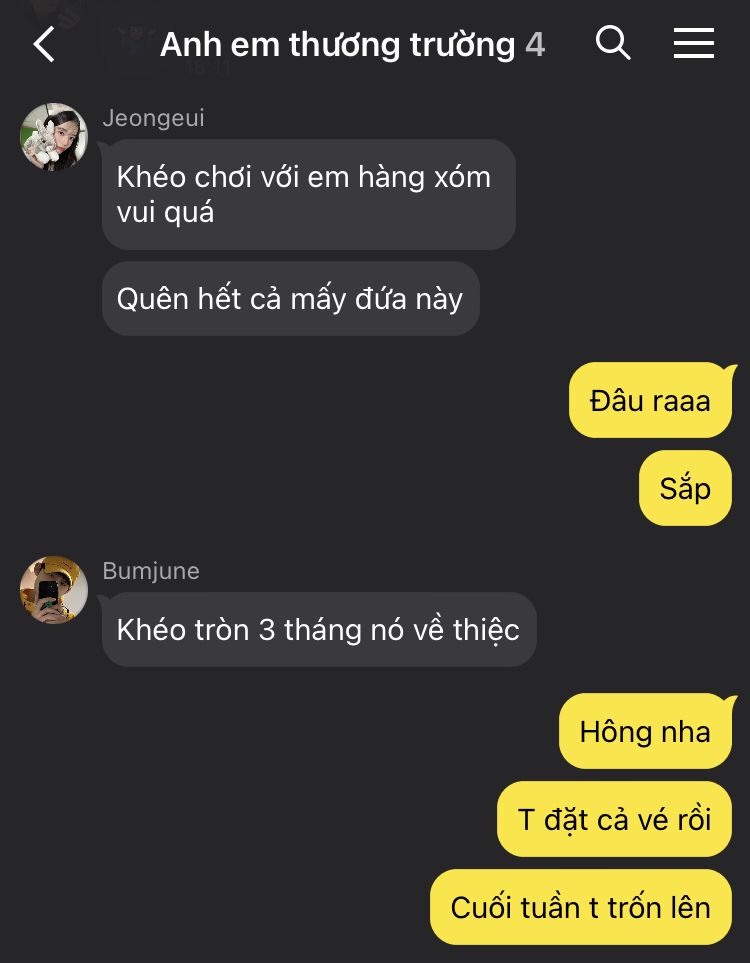Select the yellow bubble 'Đâu raaa'
This screenshot has height=963, width=750.
point(651,400)
